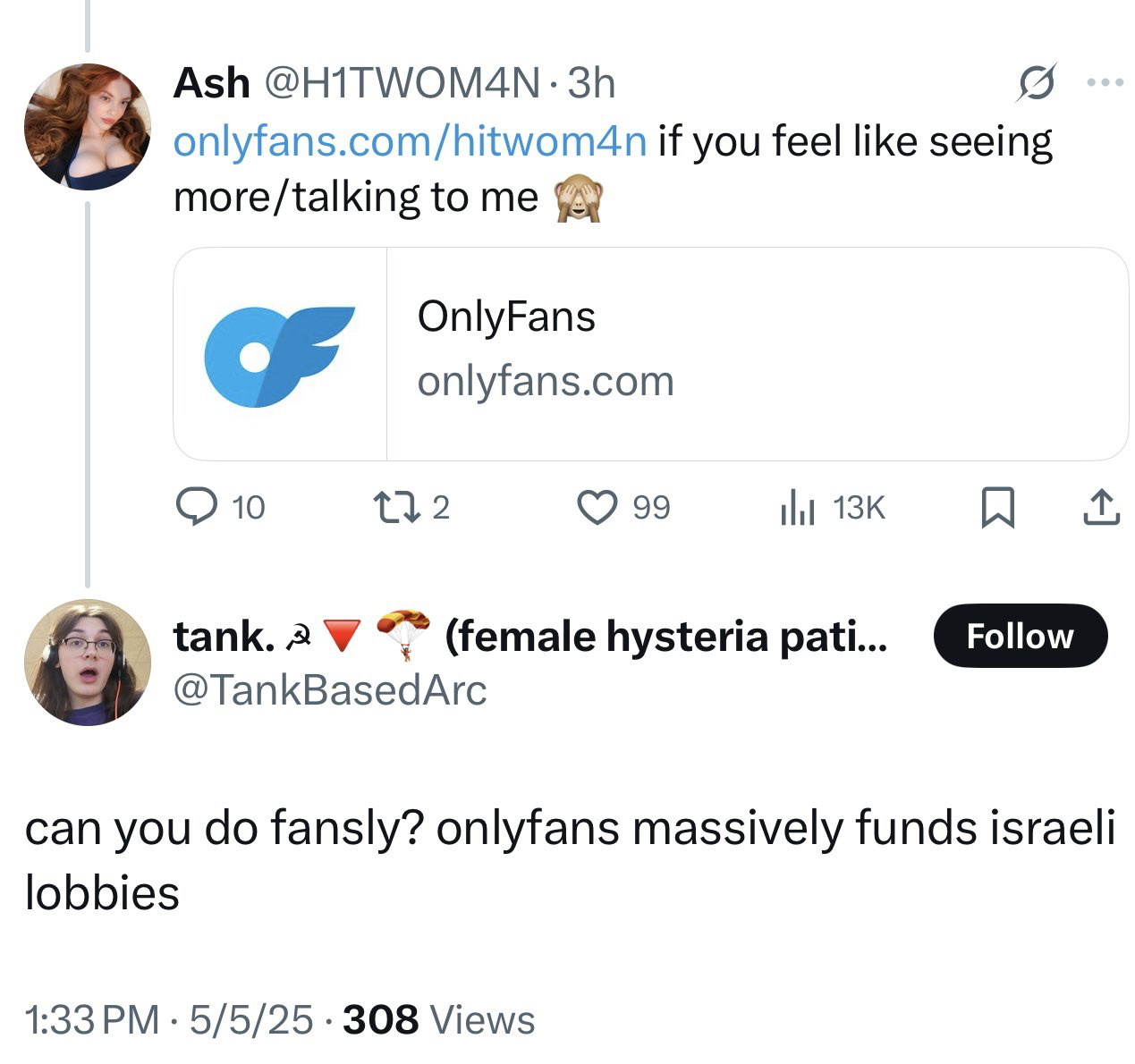Follow the @TankBasedArc account

point(1020,636)
